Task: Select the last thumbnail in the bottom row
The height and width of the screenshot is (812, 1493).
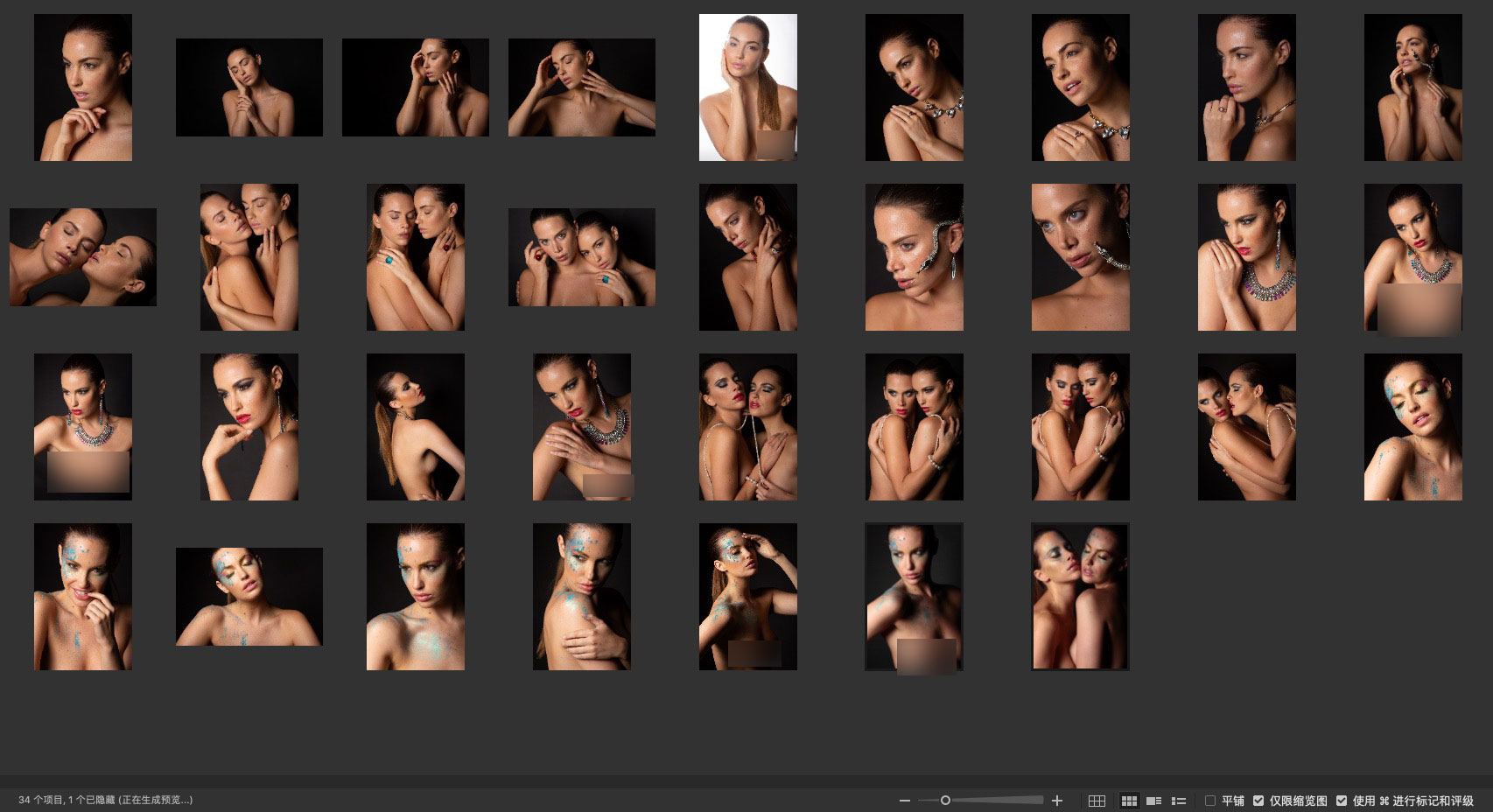Action: [x=1080, y=597]
